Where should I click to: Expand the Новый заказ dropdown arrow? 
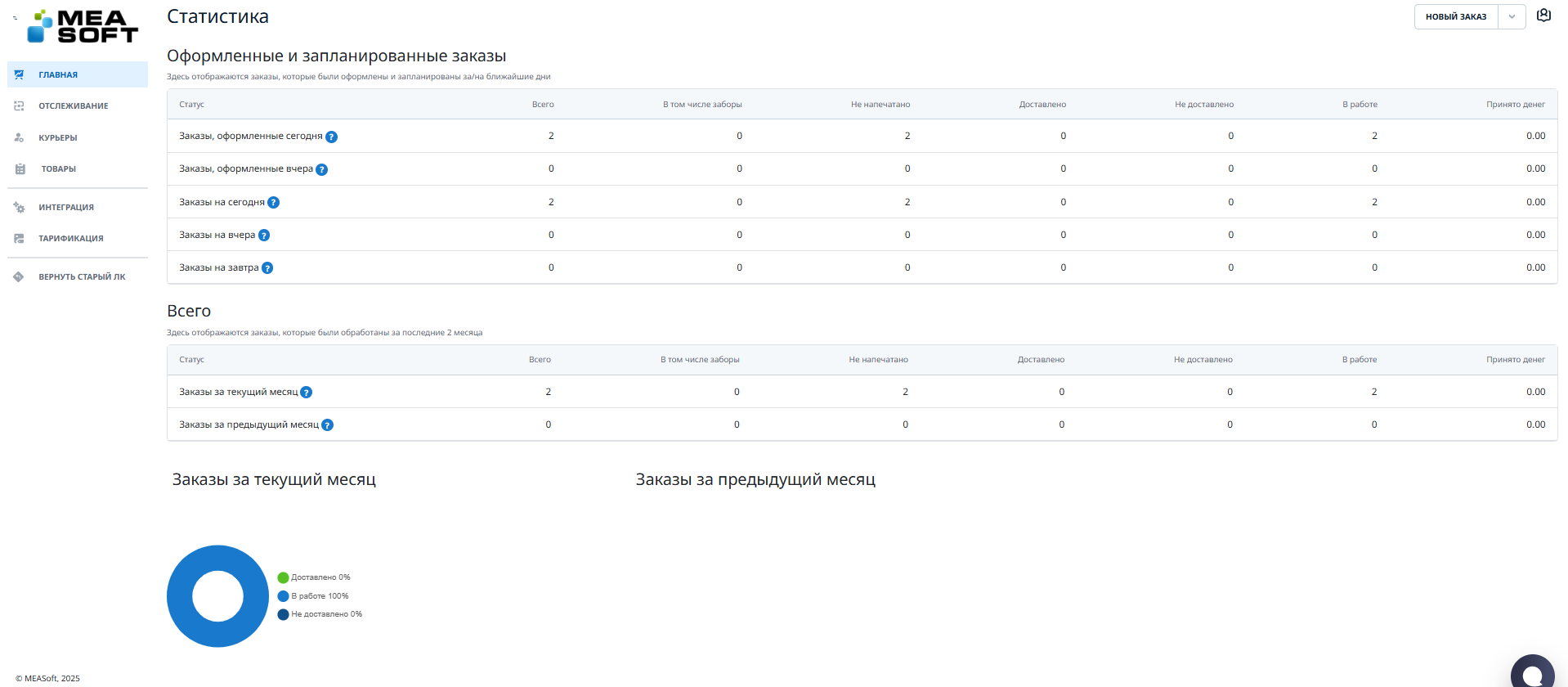coord(1512,17)
